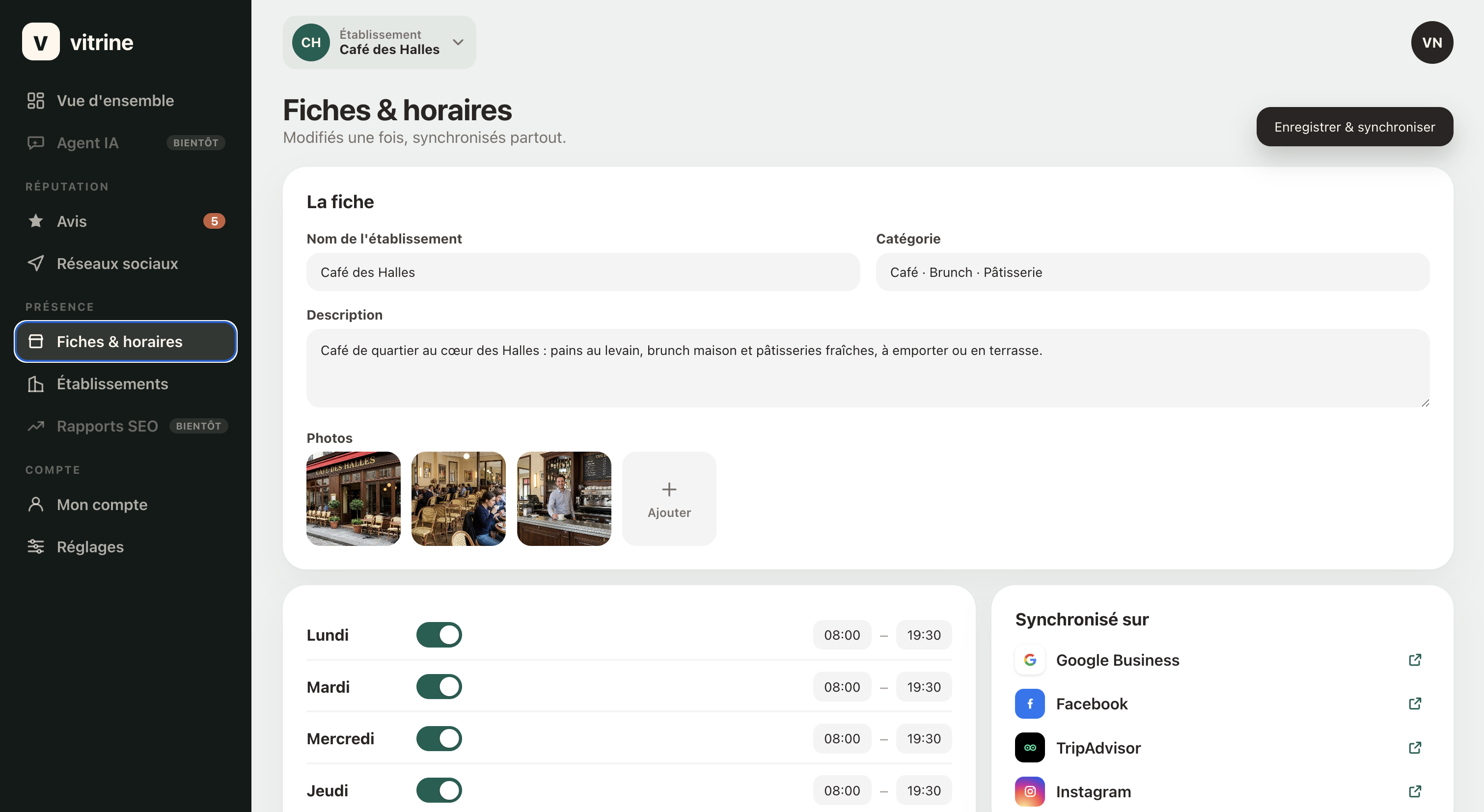
Task: Toggle Mardi opening switch
Action: pos(439,686)
